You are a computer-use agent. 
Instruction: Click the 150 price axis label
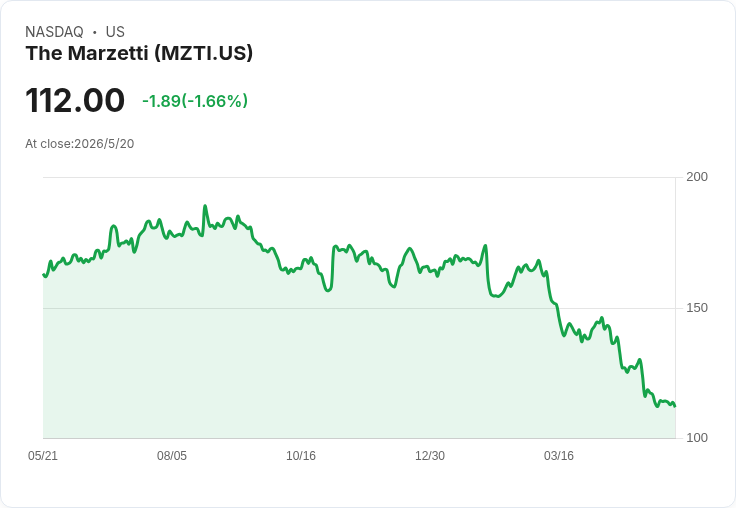click(x=697, y=308)
